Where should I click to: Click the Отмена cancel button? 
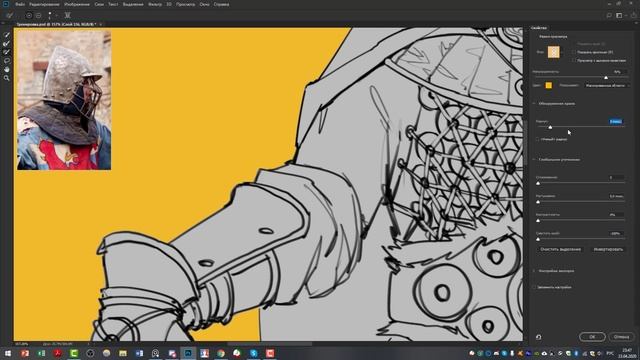click(621, 337)
